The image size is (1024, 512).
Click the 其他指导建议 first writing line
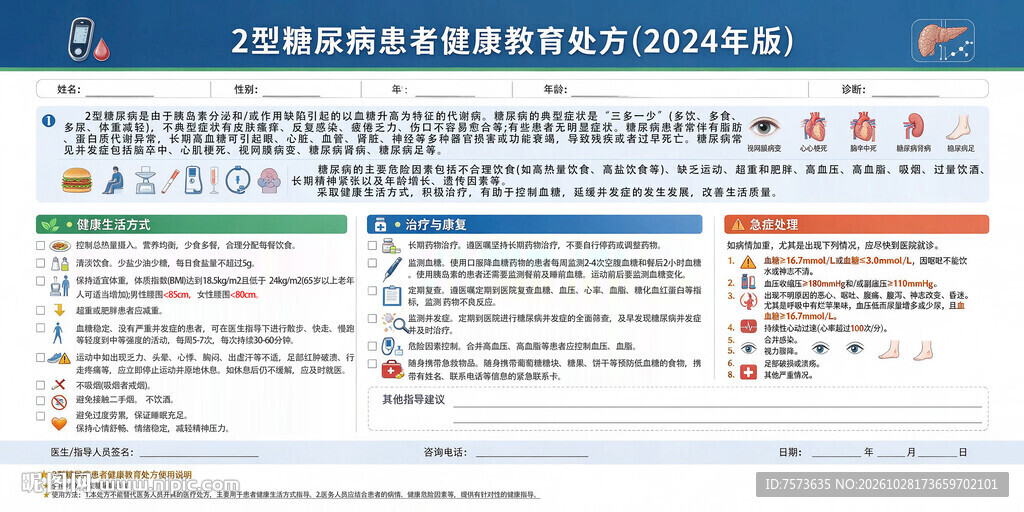[x=717, y=406]
